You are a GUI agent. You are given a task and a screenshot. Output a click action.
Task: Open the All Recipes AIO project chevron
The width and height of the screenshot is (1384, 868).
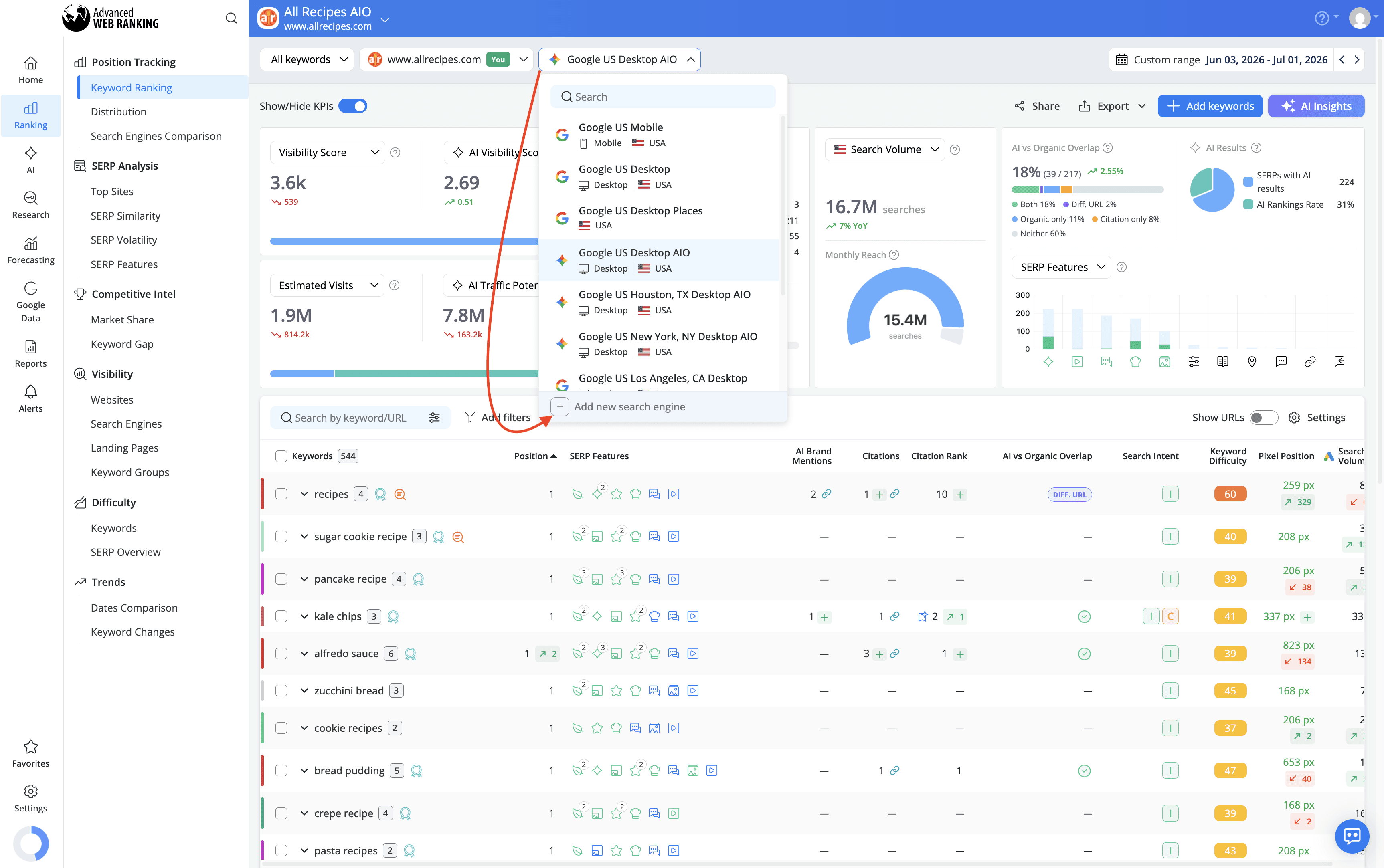385,20
